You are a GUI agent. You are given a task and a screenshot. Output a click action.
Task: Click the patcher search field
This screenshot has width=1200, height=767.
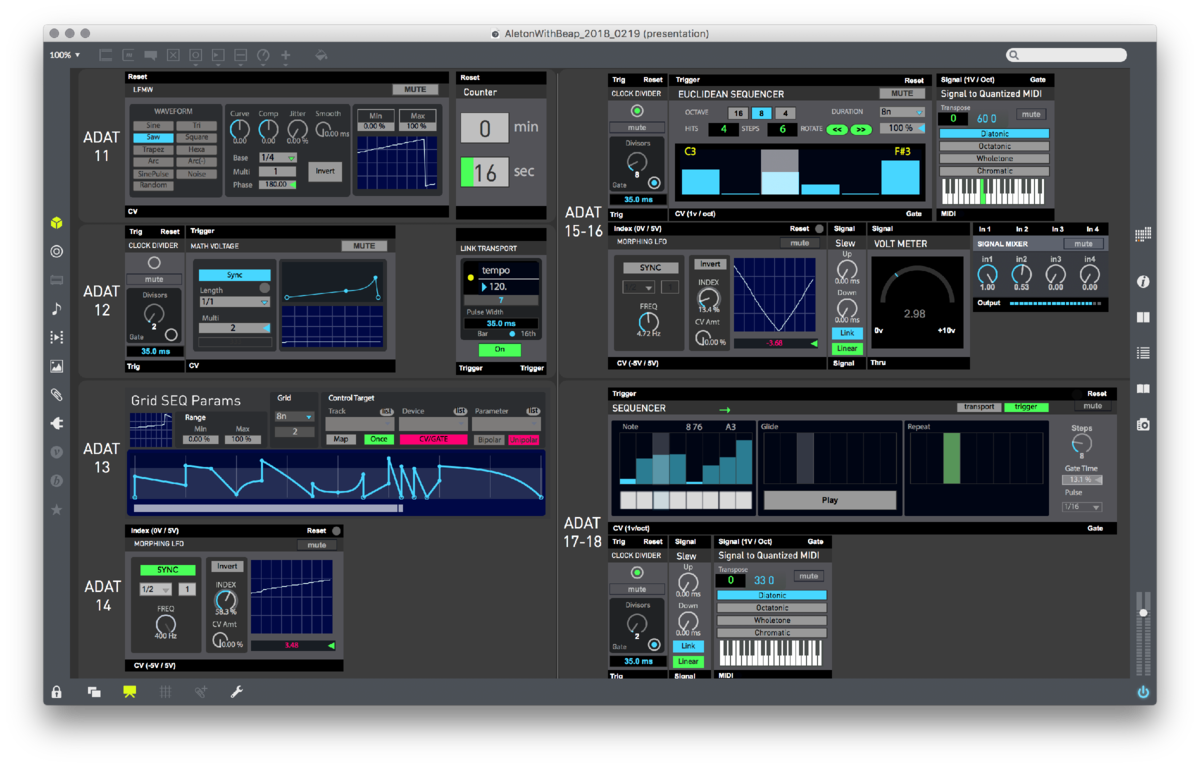pyautogui.click(x=1066, y=55)
